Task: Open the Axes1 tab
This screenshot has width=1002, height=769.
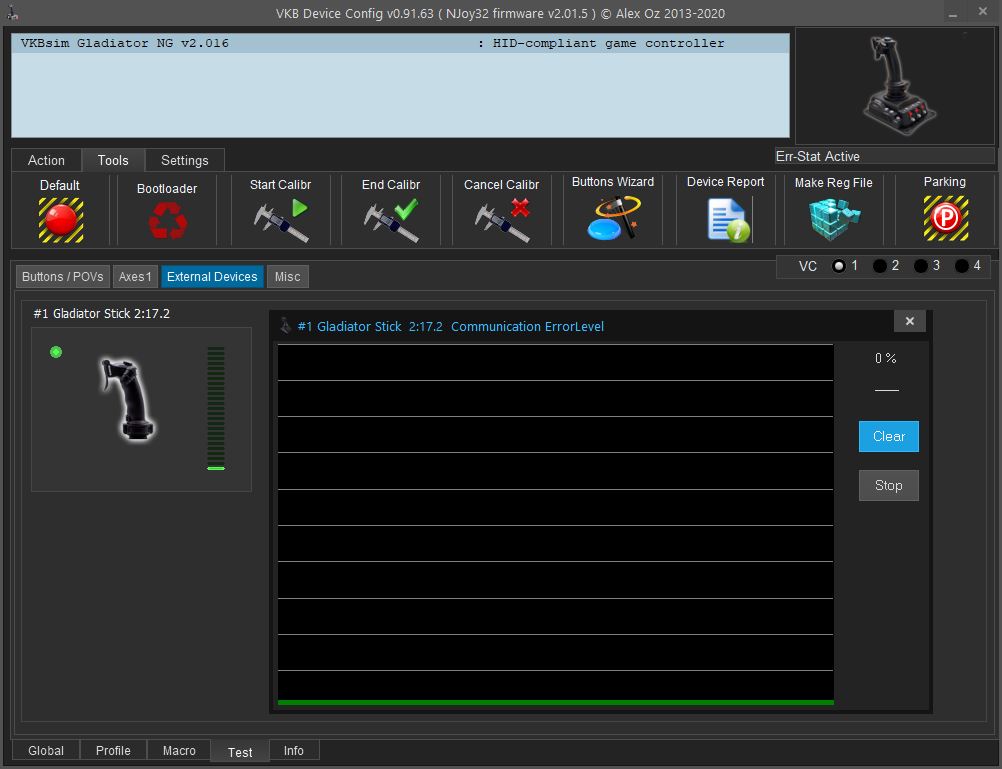Action: pos(135,277)
